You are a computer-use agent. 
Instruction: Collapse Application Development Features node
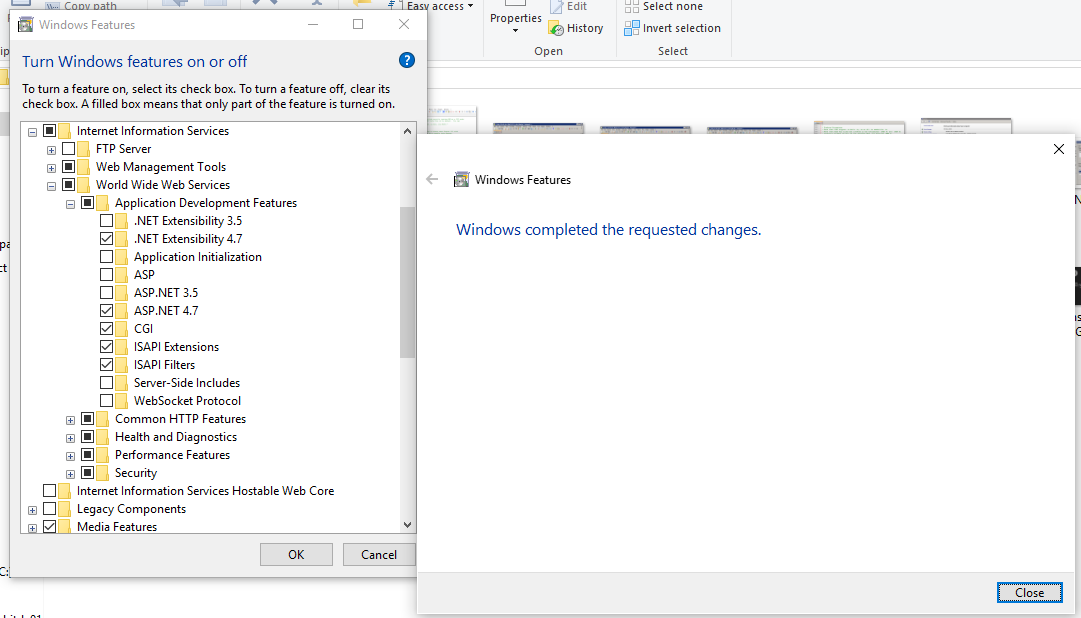[x=70, y=204]
